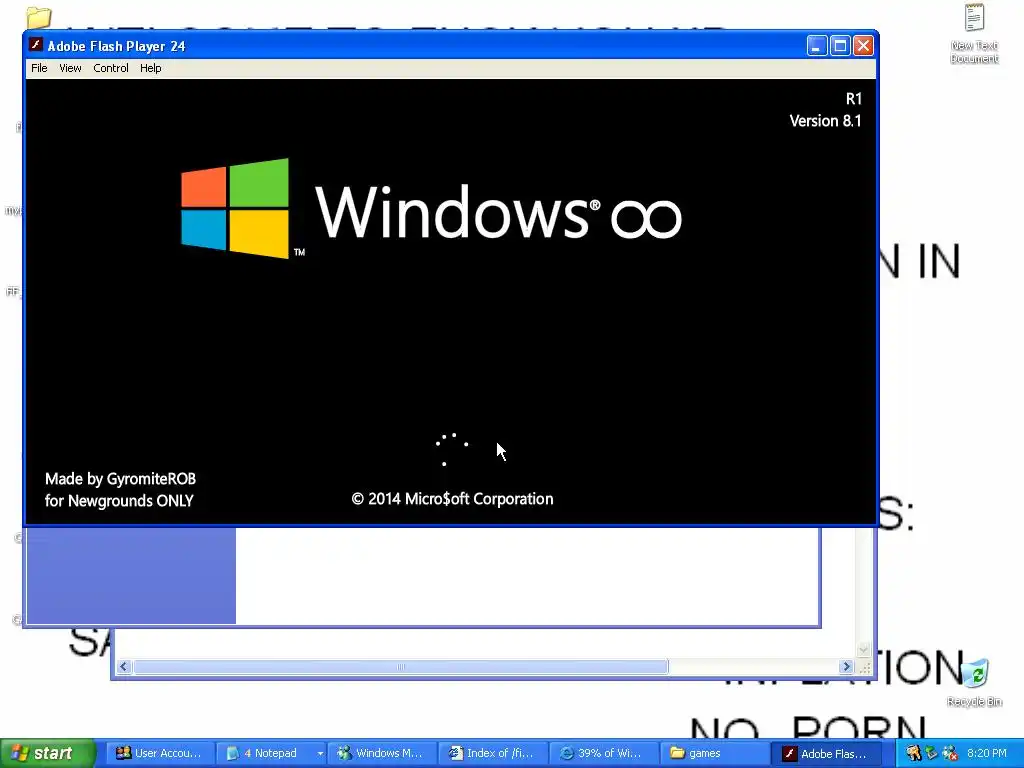The height and width of the screenshot is (768, 1024).
Task: Click the "for Newgrounds ONLY" text
Action: [119, 501]
